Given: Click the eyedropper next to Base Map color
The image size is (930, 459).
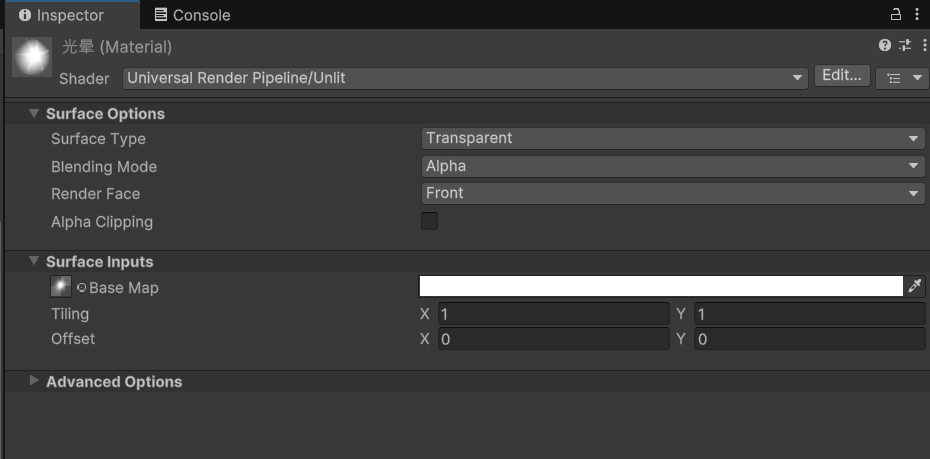Looking at the screenshot, I should (915, 286).
